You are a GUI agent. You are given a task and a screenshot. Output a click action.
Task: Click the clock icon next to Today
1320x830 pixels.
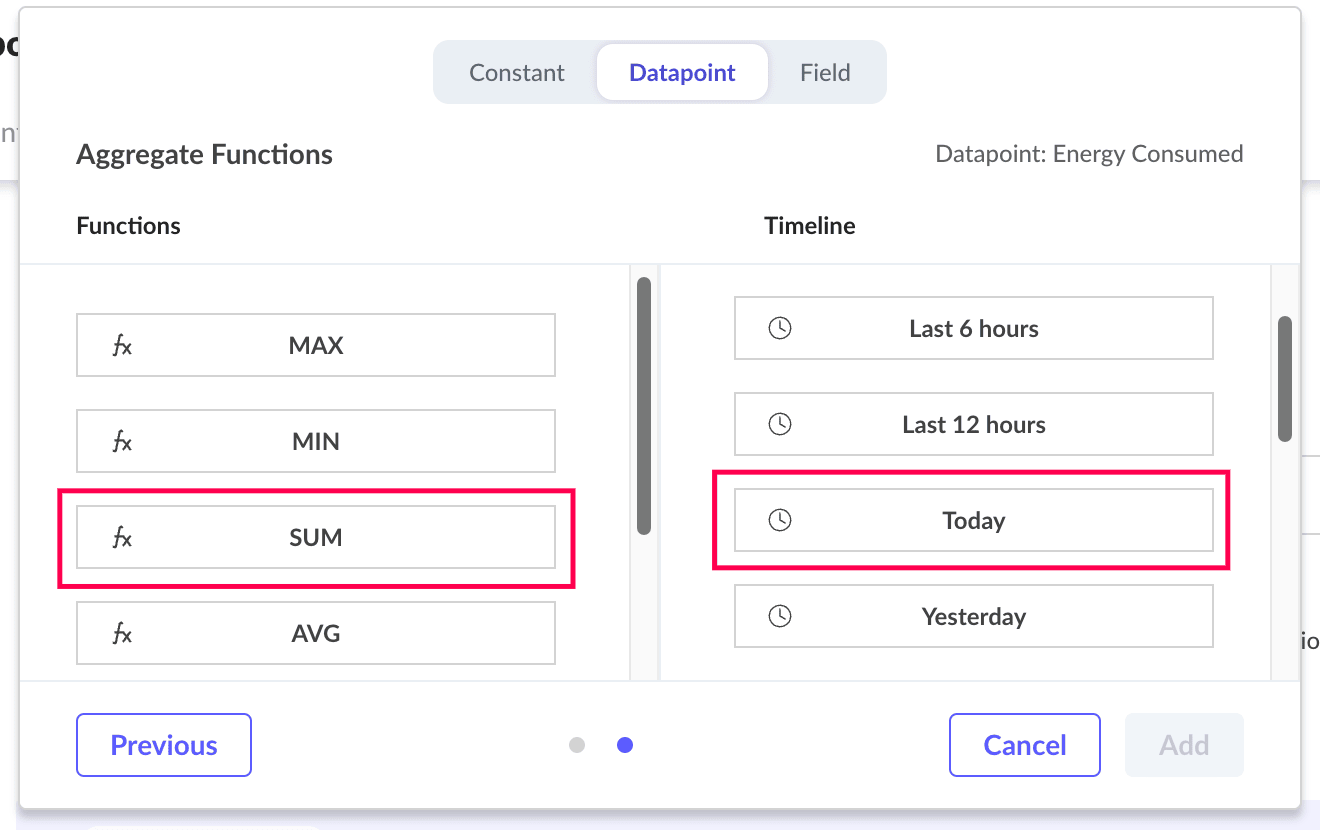click(x=779, y=520)
